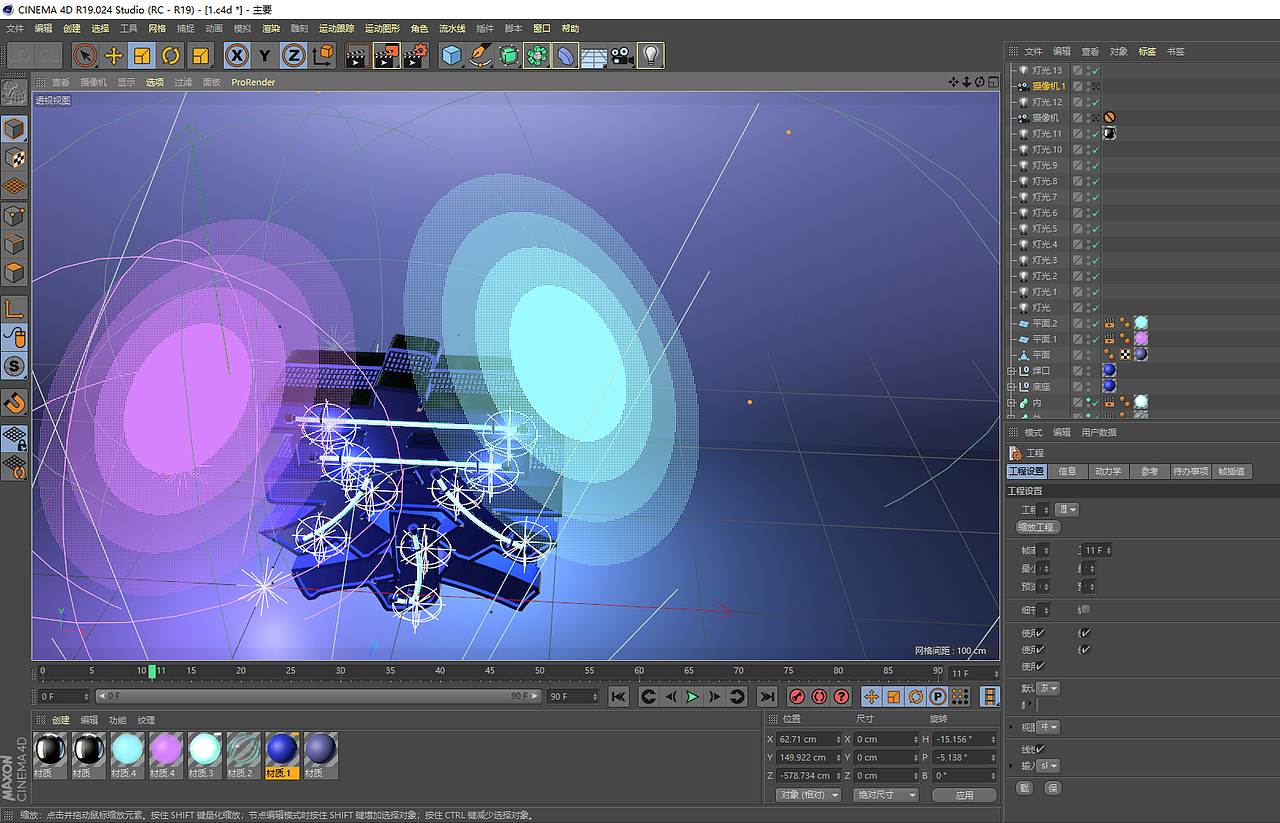Open the 默认 dropdown in project settings
The height and width of the screenshot is (823, 1280).
pos(1048,689)
